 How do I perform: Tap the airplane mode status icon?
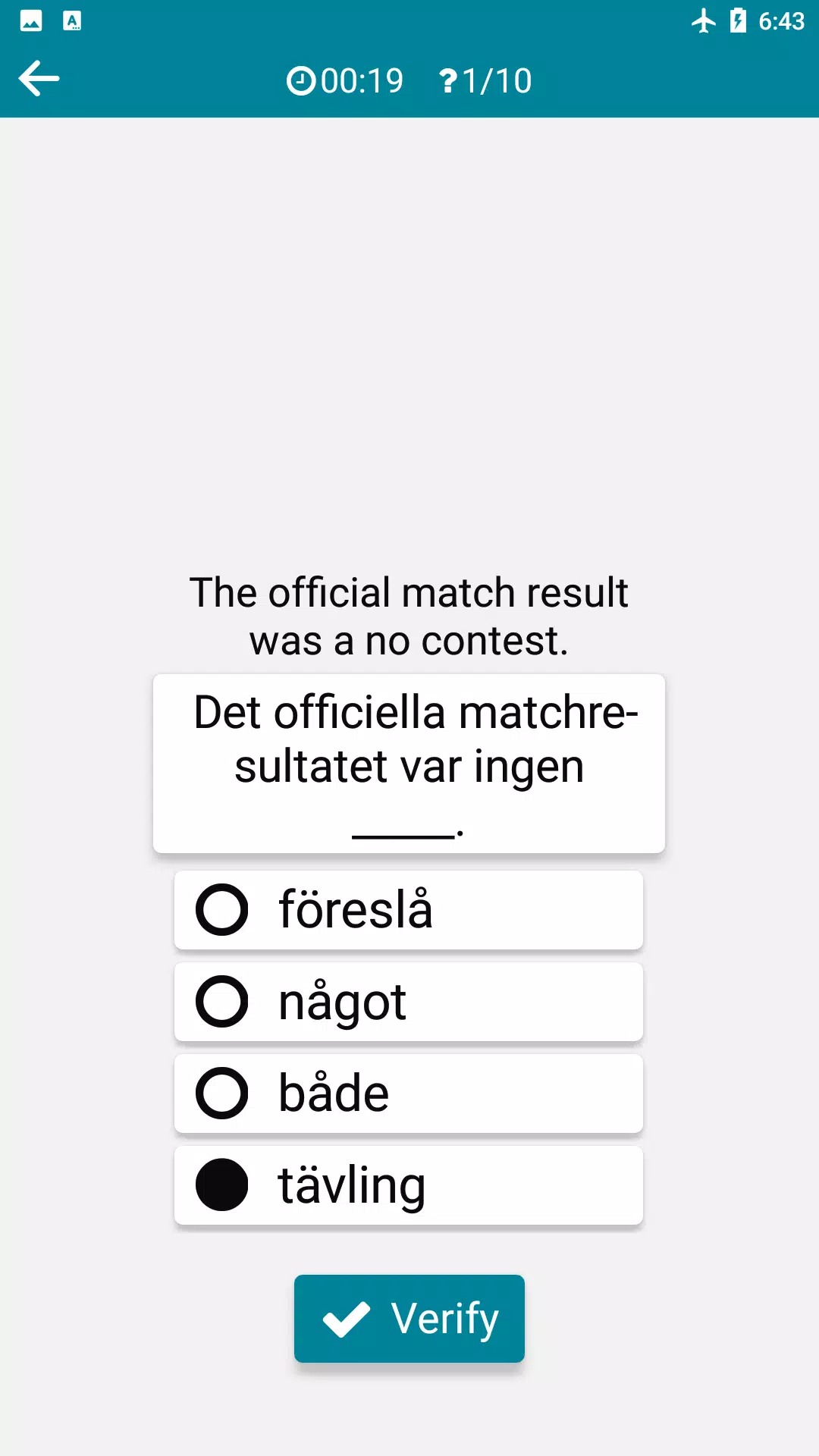click(x=704, y=20)
